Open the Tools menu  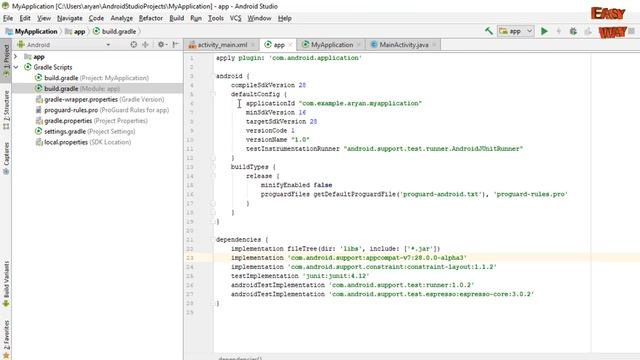(216, 18)
